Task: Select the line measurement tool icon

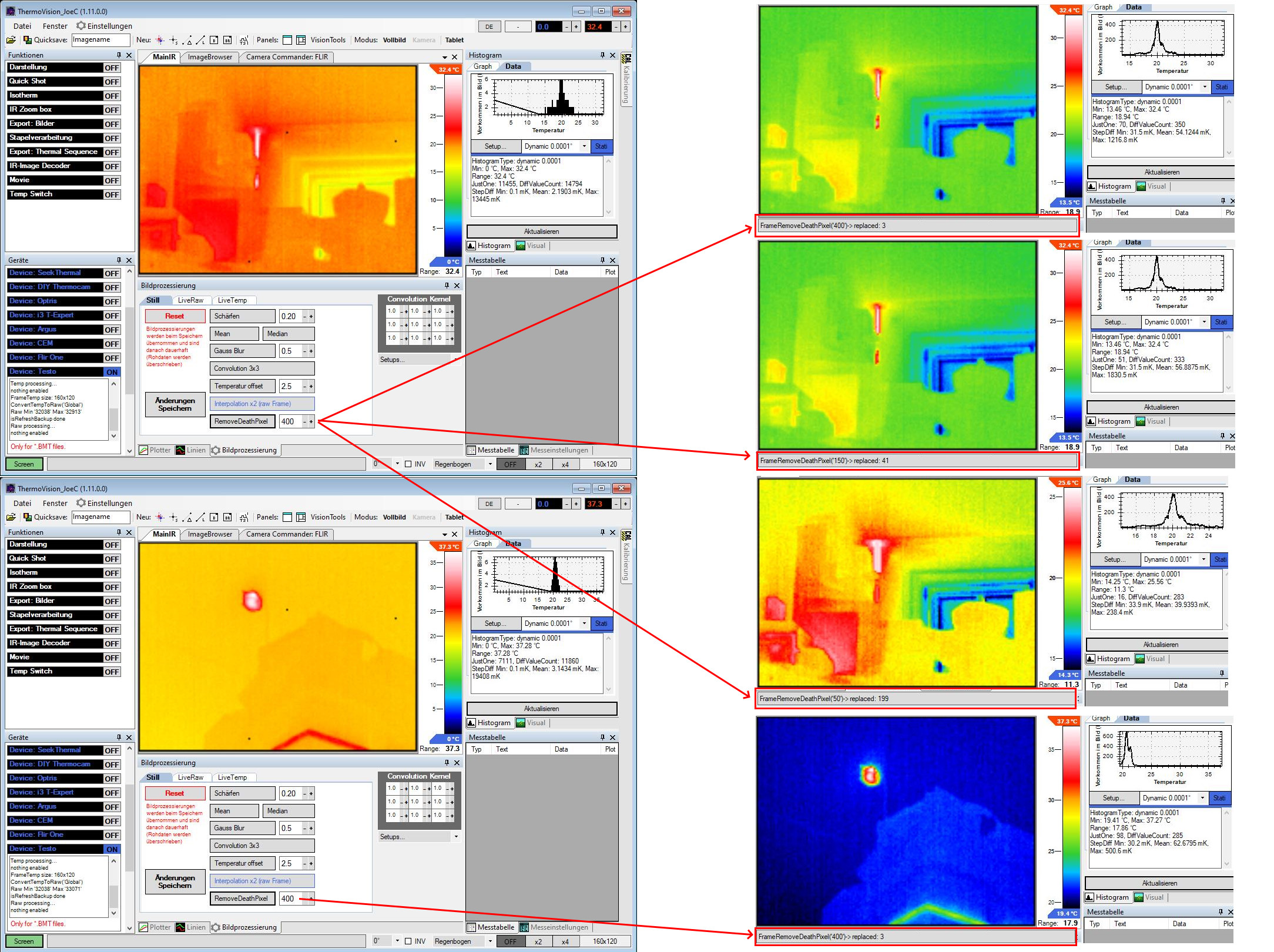Action: [200, 40]
